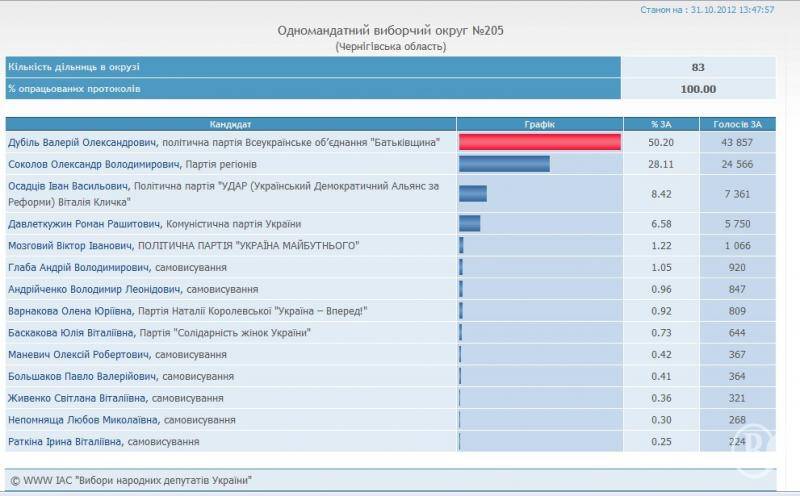Click the Кандидат column header
The image size is (800, 496).
(231, 124)
